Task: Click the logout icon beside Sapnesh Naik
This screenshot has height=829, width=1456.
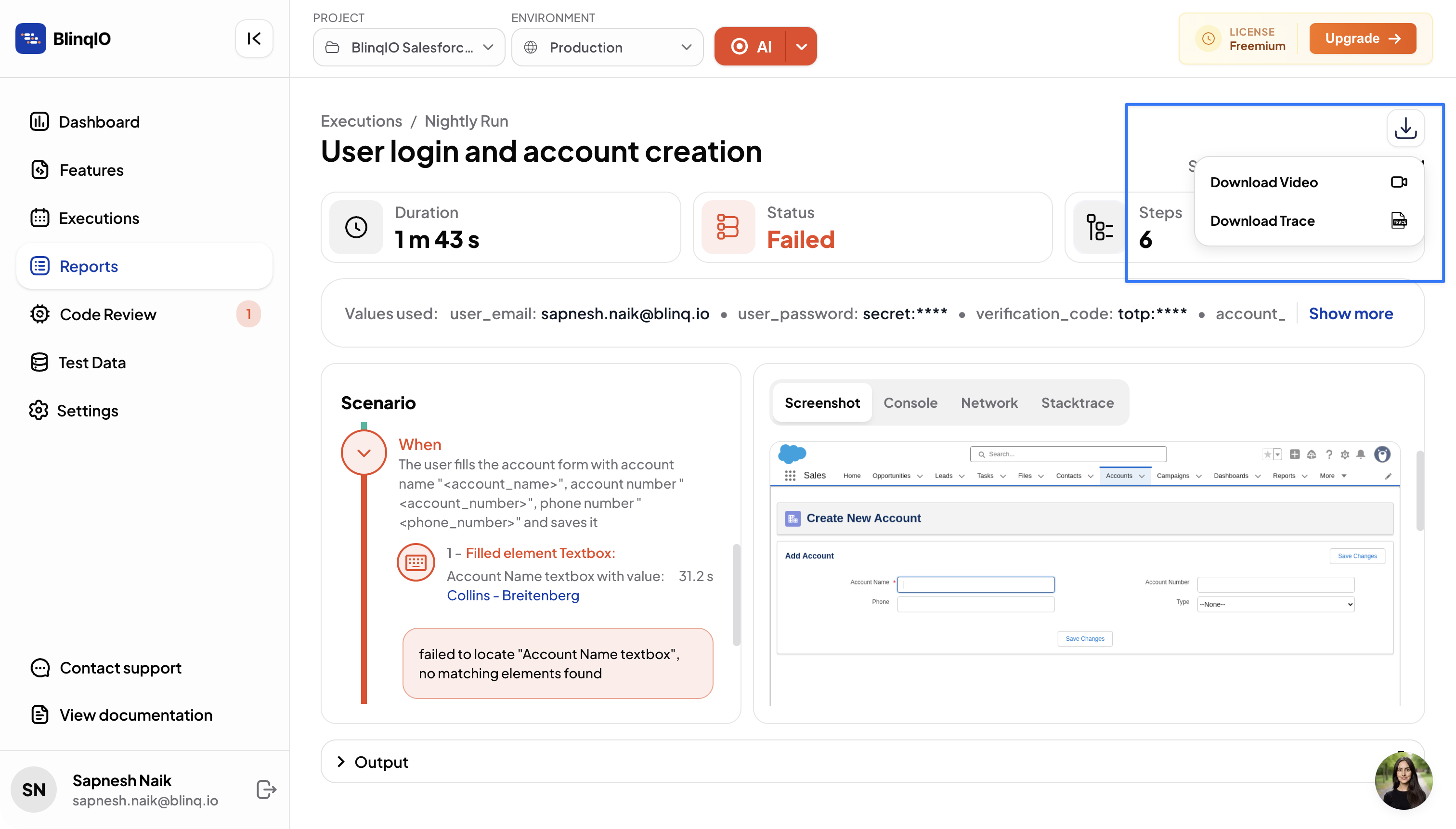Action: point(266,789)
